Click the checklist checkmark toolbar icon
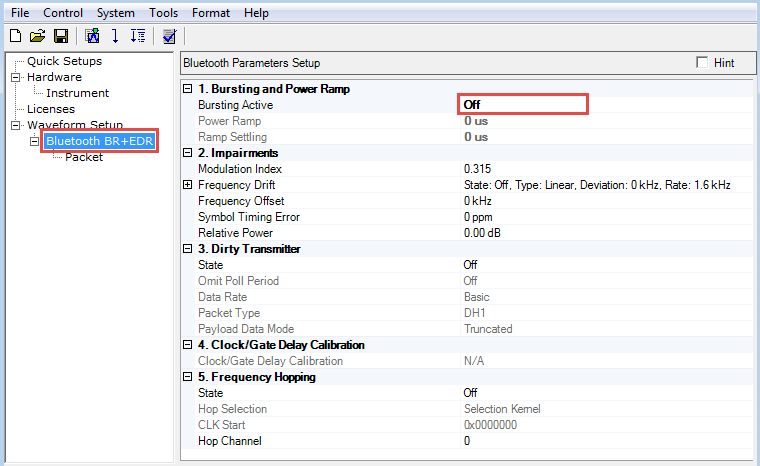 (x=169, y=36)
